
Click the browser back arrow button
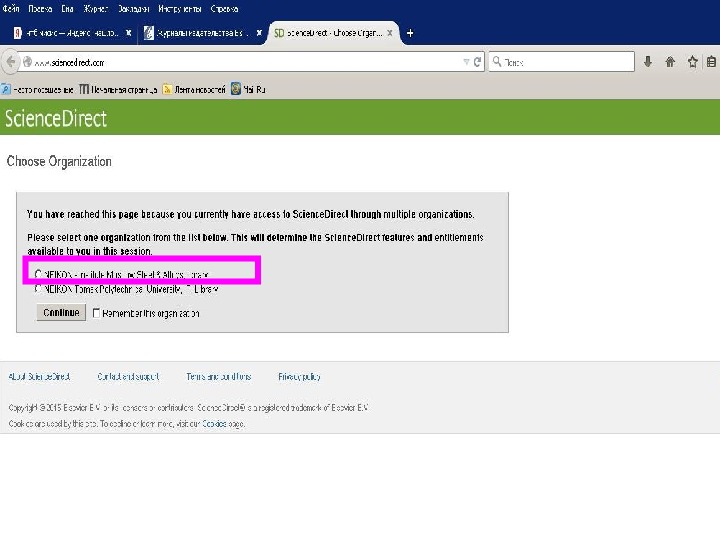tap(10, 62)
